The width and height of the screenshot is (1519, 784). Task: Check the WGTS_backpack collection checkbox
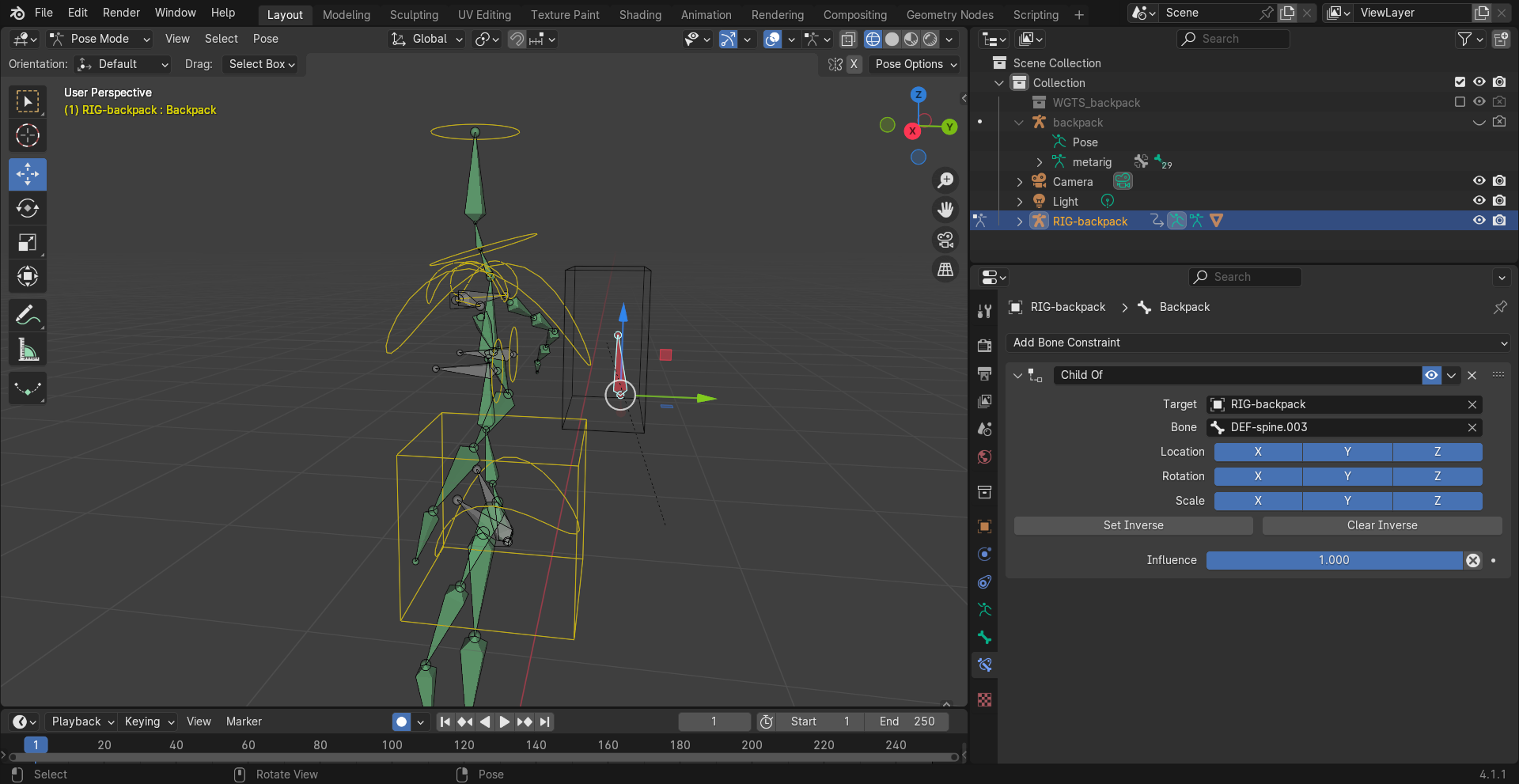point(1460,102)
